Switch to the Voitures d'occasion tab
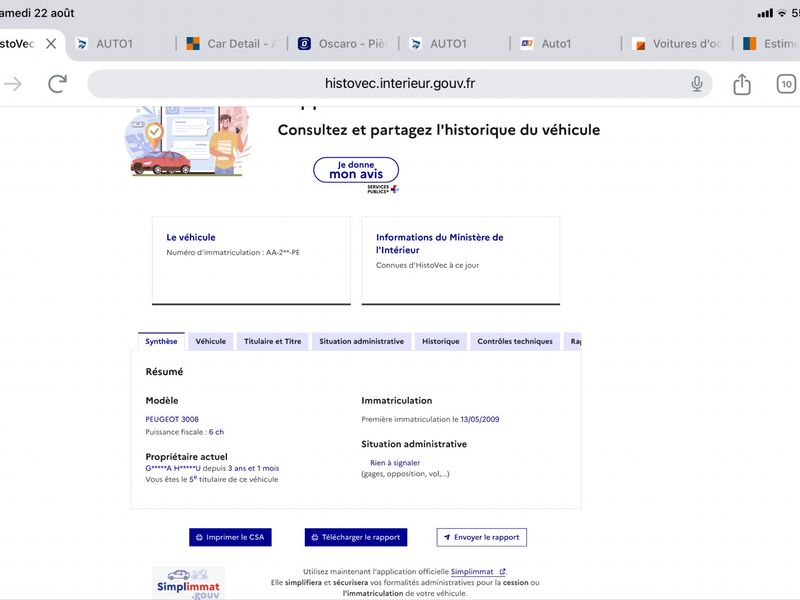 (x=677, y=44)
